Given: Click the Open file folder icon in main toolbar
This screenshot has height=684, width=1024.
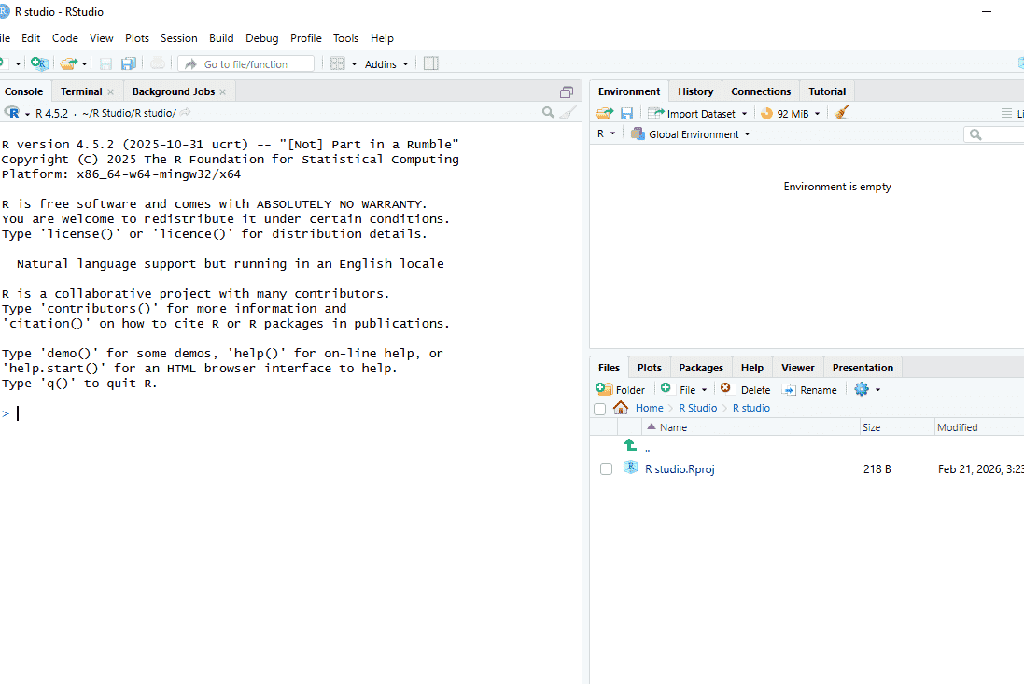Looking at the screenshot, I should [x=68, y=63].
